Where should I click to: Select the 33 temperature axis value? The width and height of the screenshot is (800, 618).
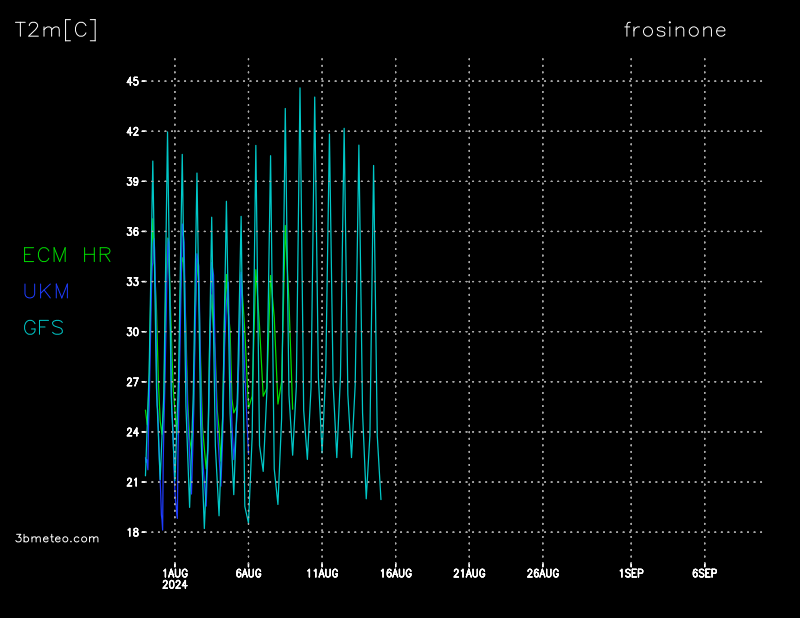coord(131,282)
